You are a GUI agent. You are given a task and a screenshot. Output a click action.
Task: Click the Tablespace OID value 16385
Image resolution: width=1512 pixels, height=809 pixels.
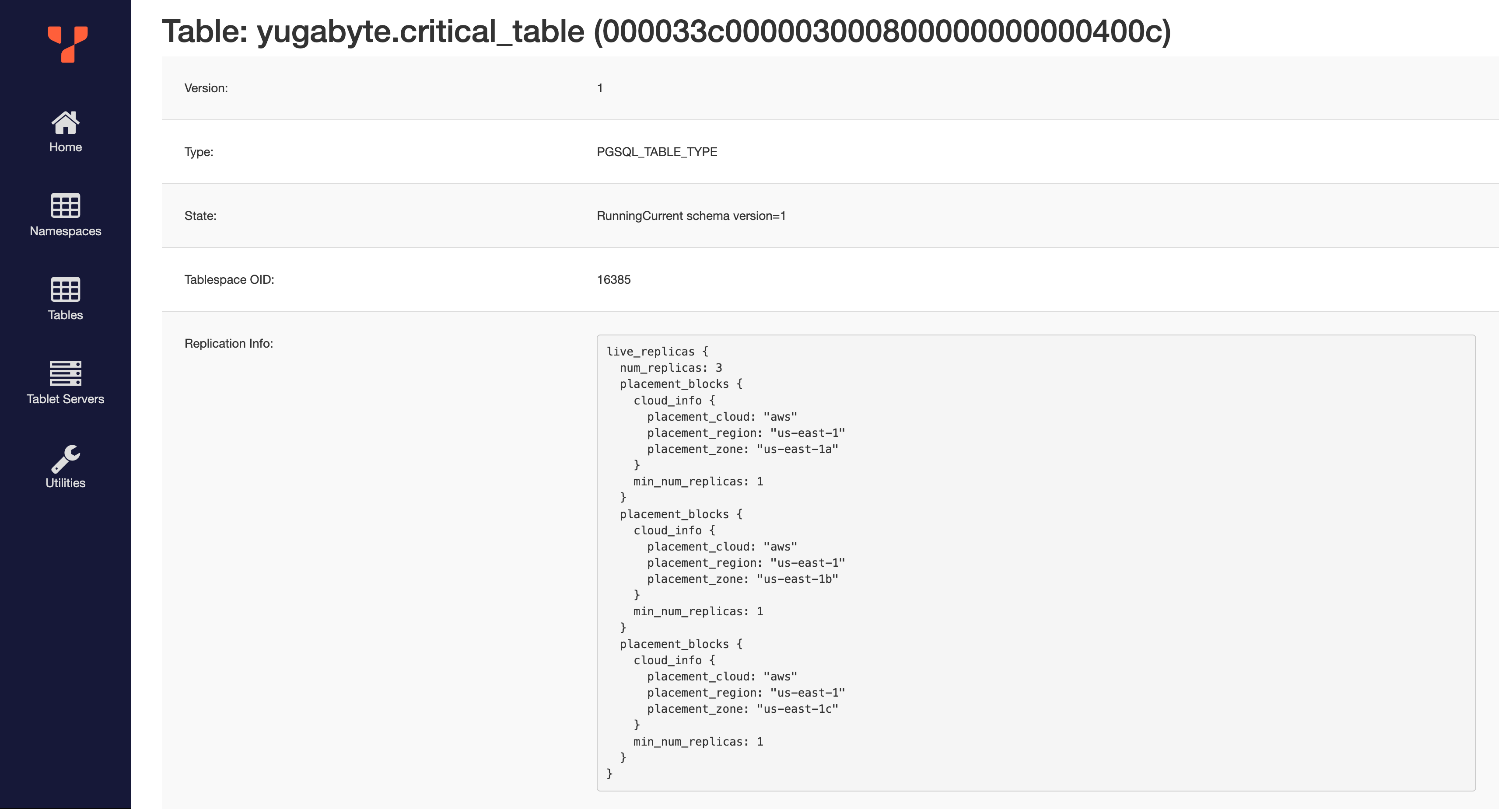[614, 279]
